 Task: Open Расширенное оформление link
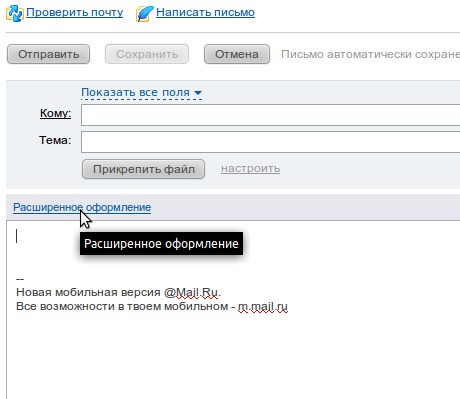[x=82, y=207]
